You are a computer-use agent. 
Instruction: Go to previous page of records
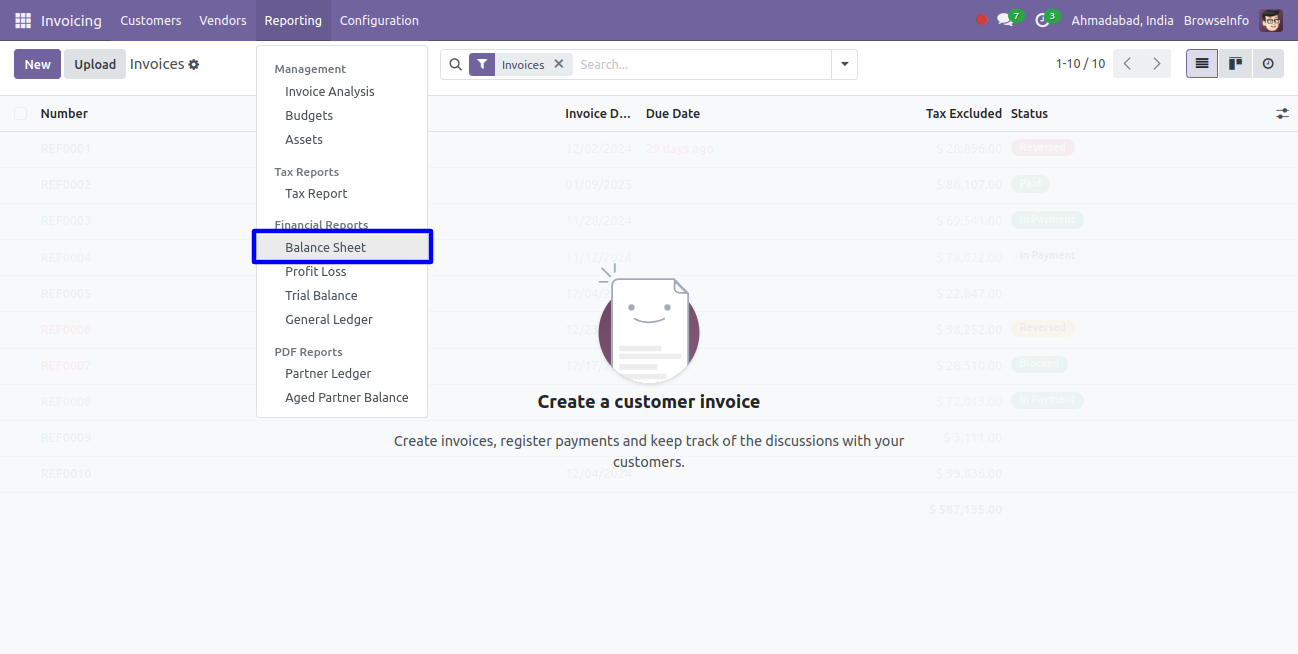1127,64
